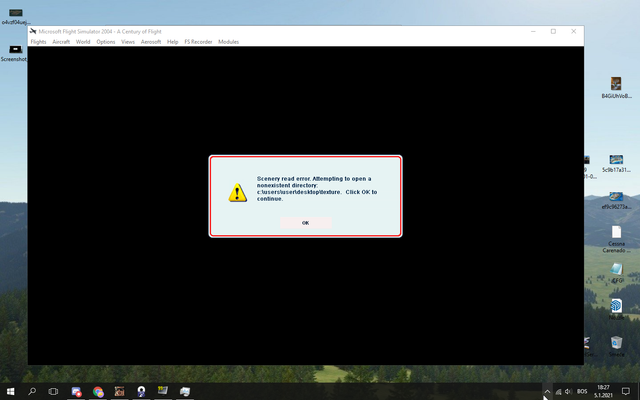Open the Flights menu
Screen dimensions: 640x400
tap(38, 42)
